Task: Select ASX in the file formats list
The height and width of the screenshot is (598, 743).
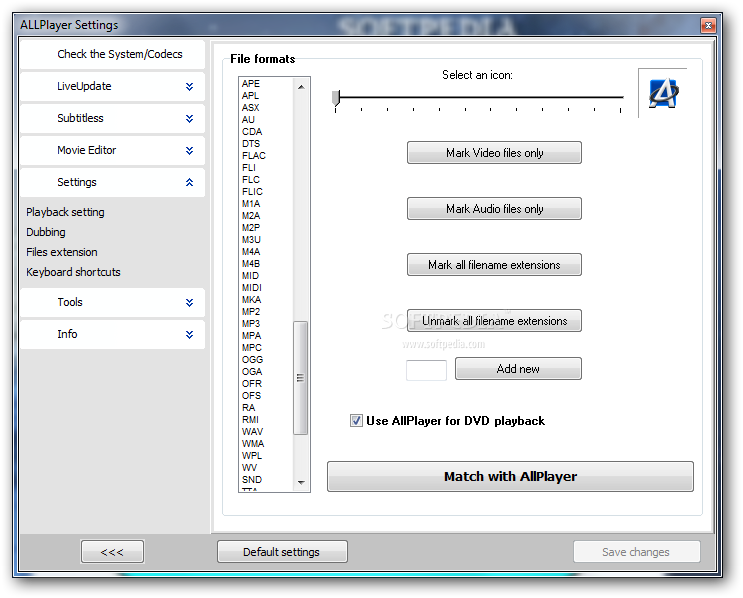Action: (251, 108)
